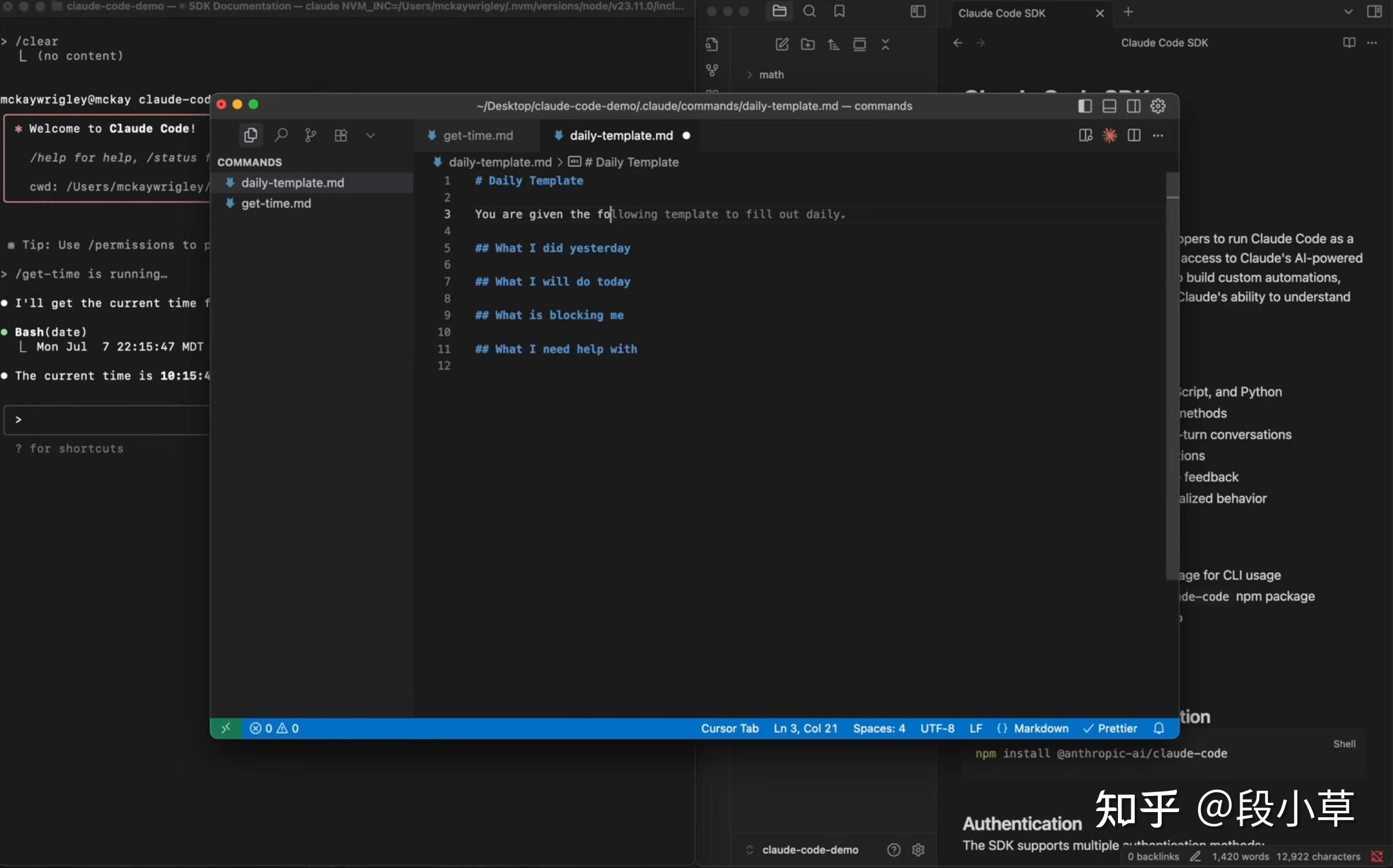Toggle the bottom panel layout button
The height and width of the screenshot is (868, 1393).
pos(1109,106)
